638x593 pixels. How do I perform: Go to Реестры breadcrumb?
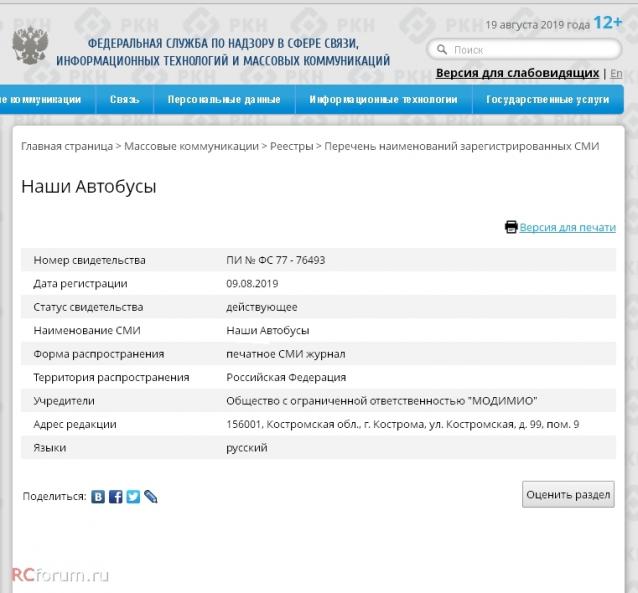(292, 146)
